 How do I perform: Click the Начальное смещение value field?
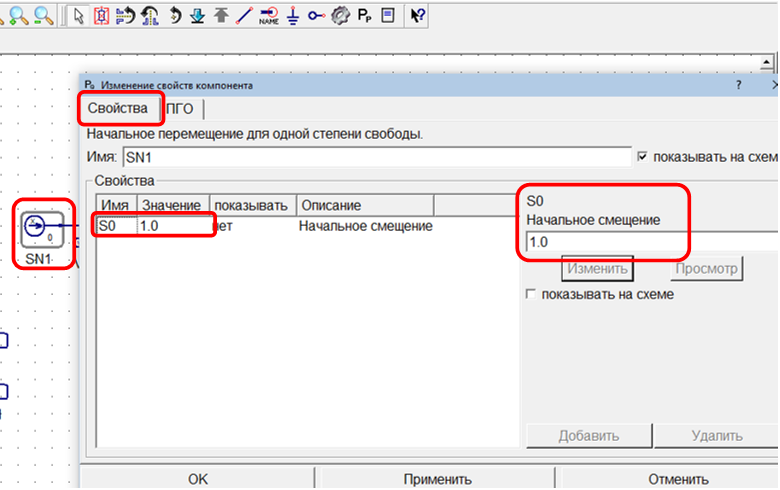click(x=650, y=242)
